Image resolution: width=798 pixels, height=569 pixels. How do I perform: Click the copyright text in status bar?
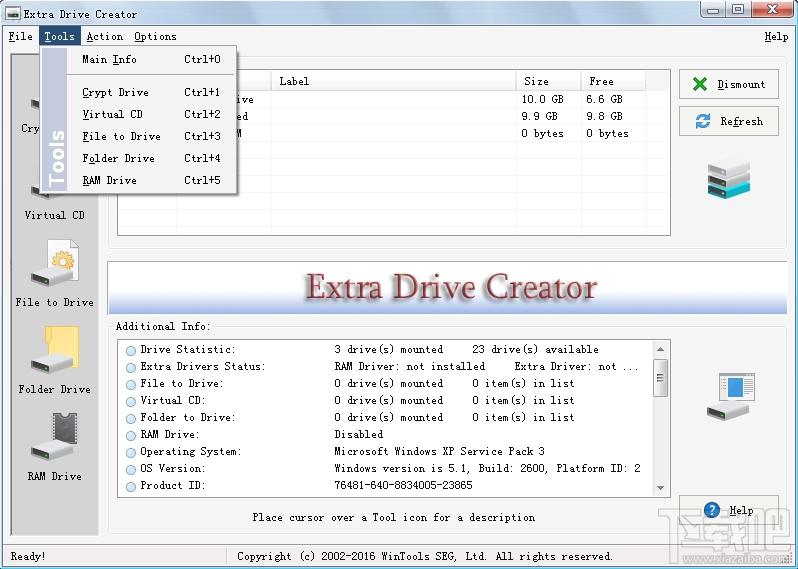(425, 556)
